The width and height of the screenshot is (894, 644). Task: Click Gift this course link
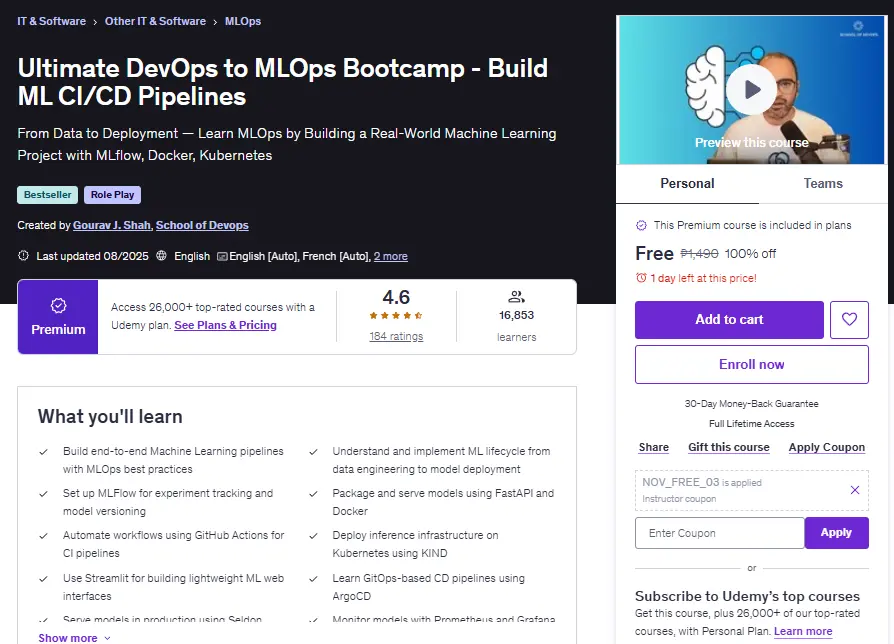pyautogui.click(x=729, y=447)
